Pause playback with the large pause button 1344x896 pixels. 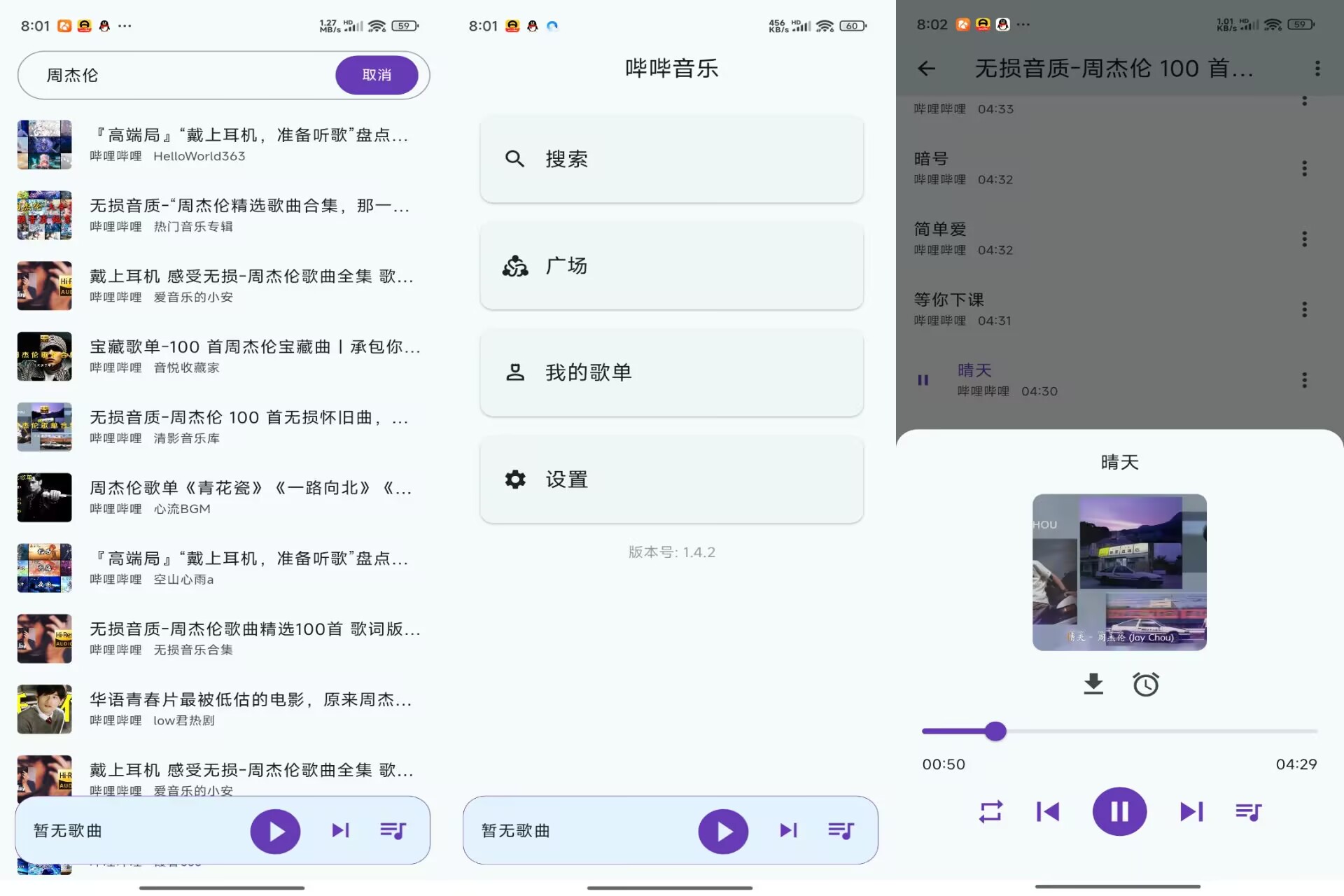coord(1119,812)
